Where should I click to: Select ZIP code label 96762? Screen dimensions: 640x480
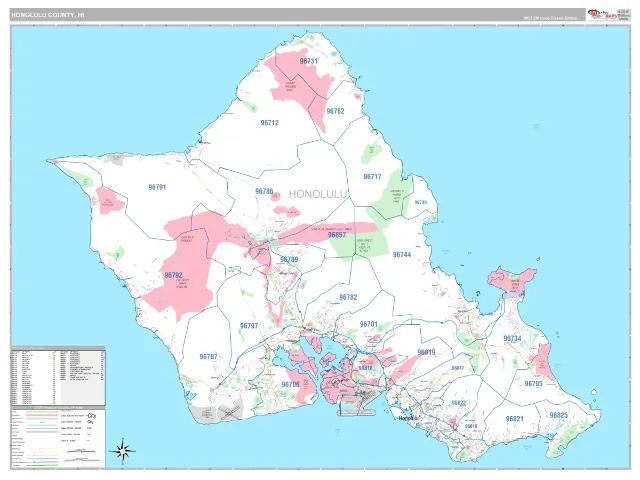click(x=335, y=111)
